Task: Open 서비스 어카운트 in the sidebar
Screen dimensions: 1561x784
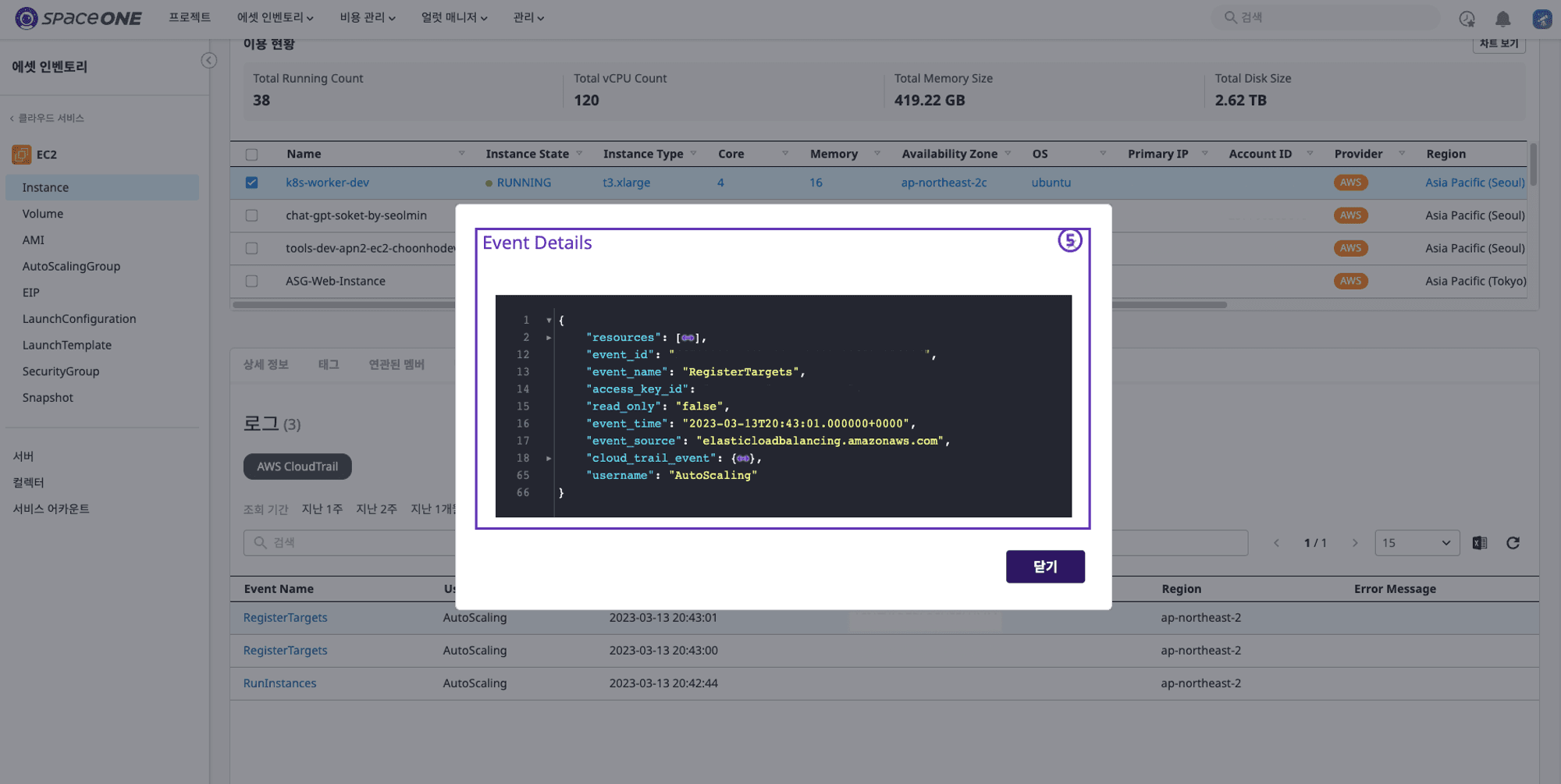Action: click(x=52, y=509)
